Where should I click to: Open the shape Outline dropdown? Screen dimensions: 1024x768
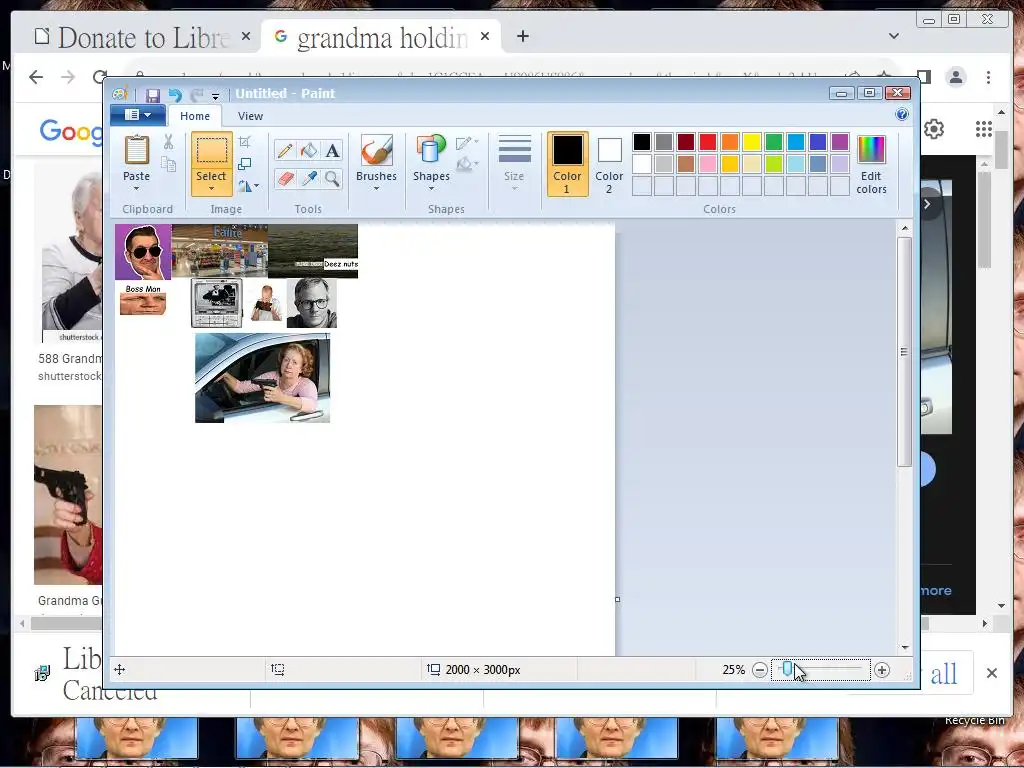467,142
